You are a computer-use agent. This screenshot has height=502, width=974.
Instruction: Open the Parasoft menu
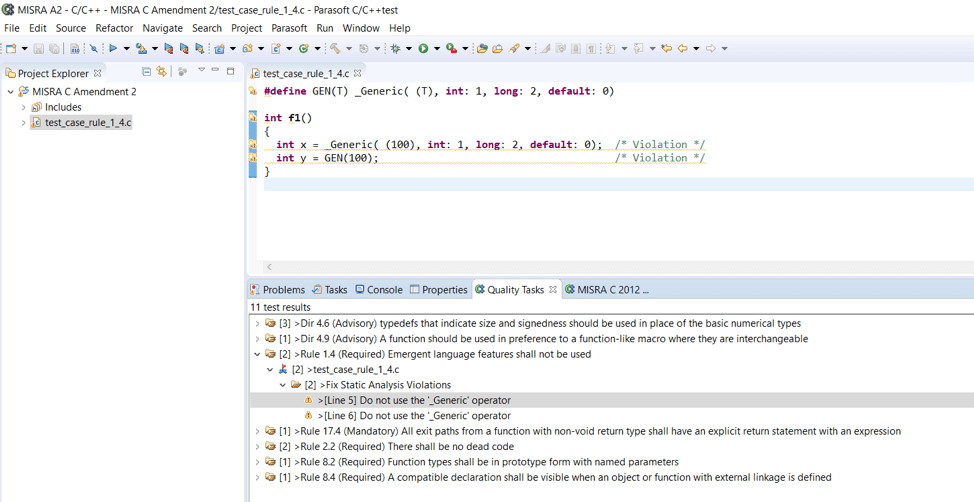[289, 28]
